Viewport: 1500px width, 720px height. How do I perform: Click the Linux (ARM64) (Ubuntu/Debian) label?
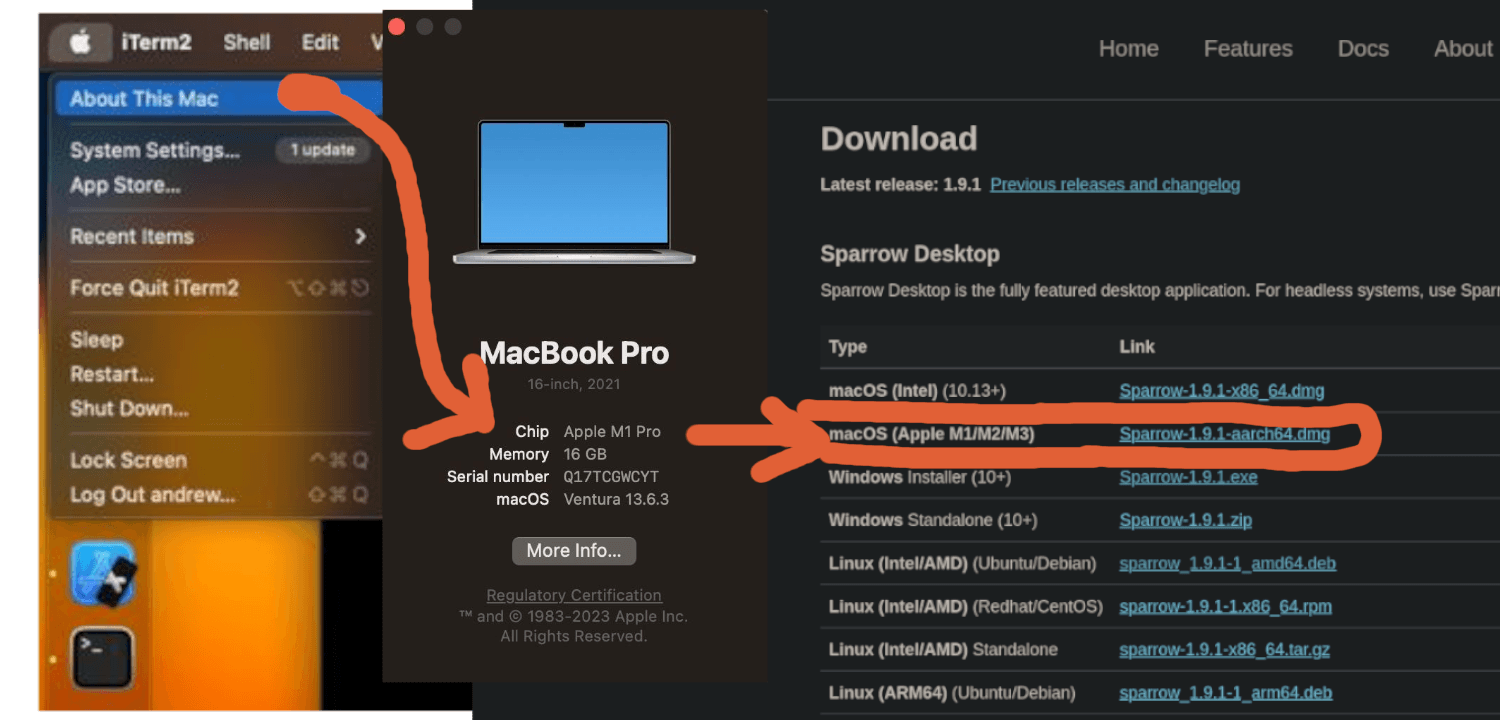click(x=952, y=692)
